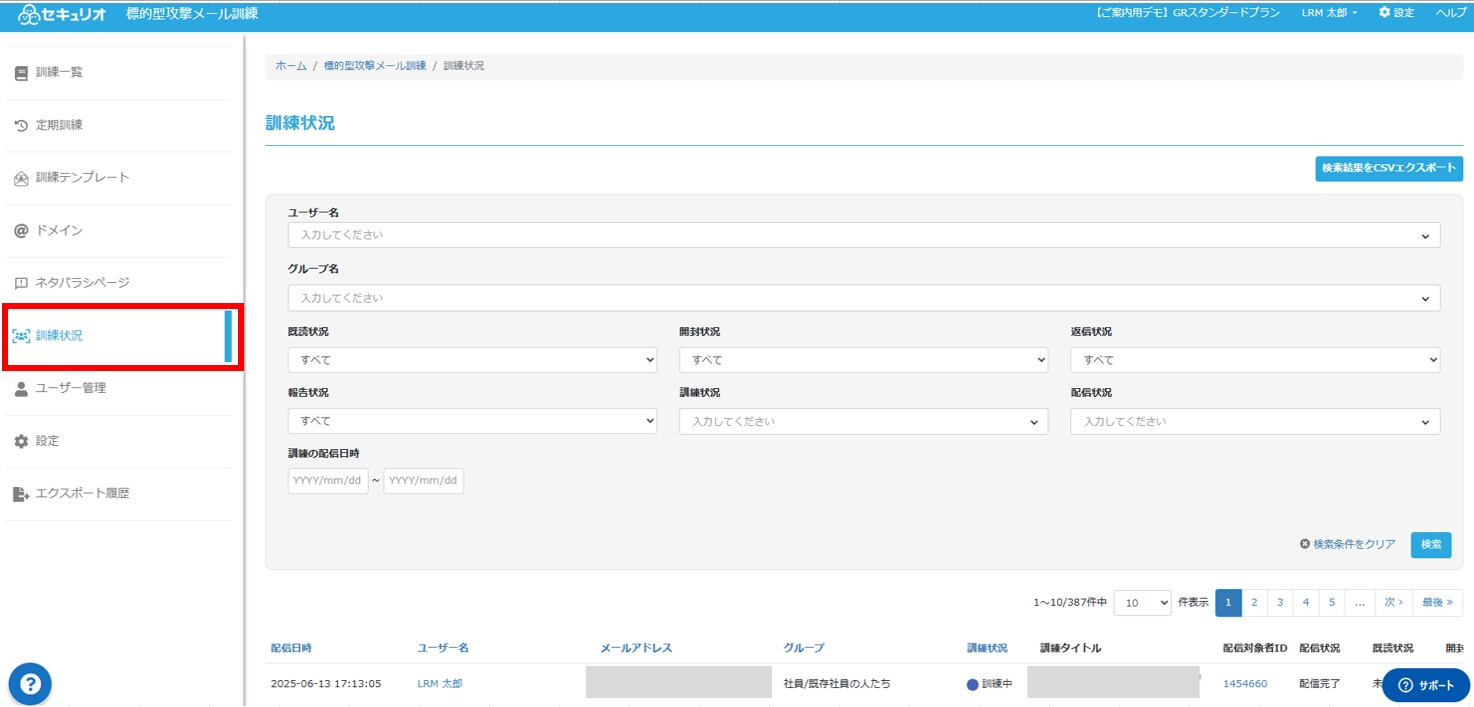Click the blue 検索 button
Viewport: 1474px width, 707px height.
pos(1431,544)
